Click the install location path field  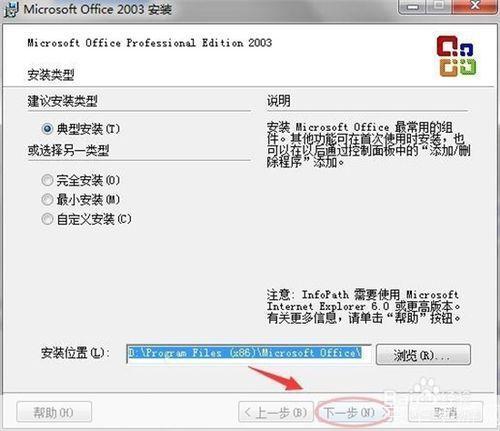(x=249, y=354)
